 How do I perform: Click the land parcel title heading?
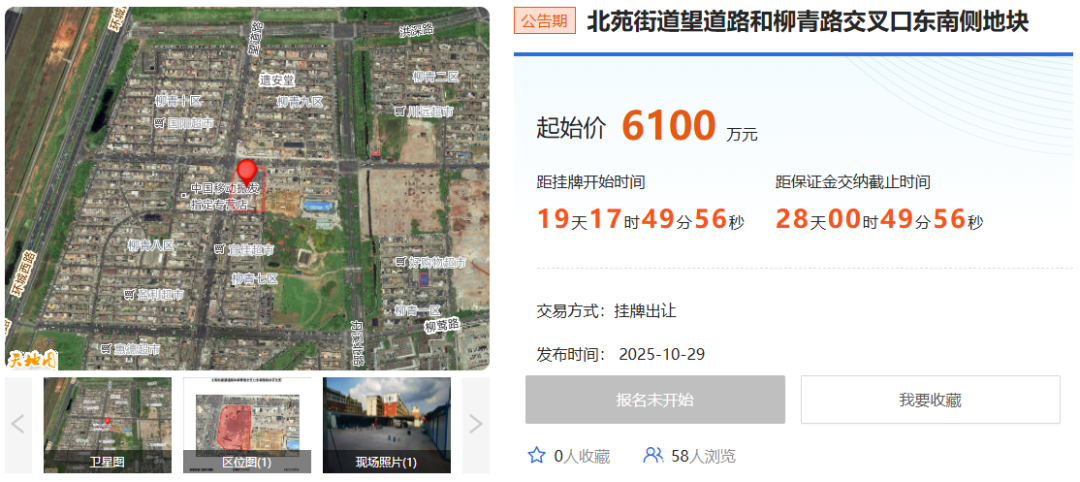(807, 22)
